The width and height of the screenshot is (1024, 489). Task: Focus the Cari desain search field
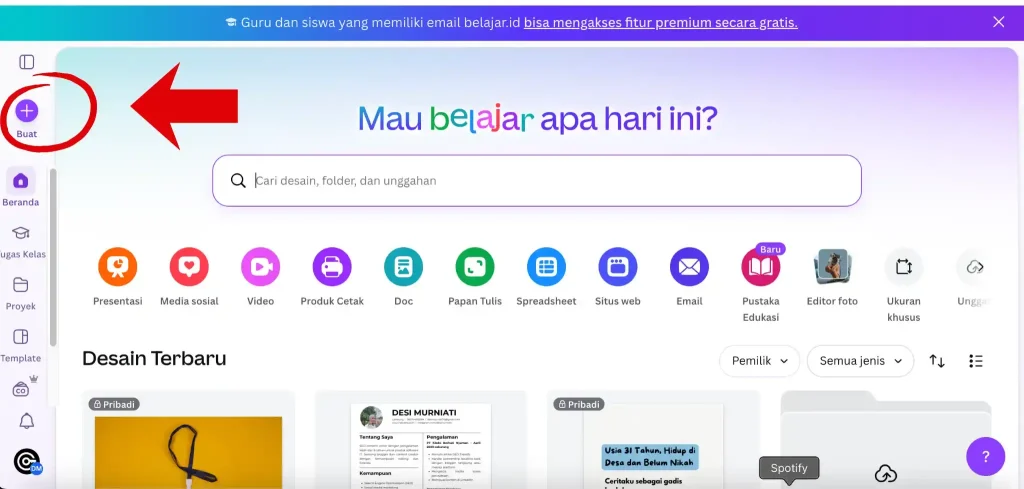click(x=537, y=181)
